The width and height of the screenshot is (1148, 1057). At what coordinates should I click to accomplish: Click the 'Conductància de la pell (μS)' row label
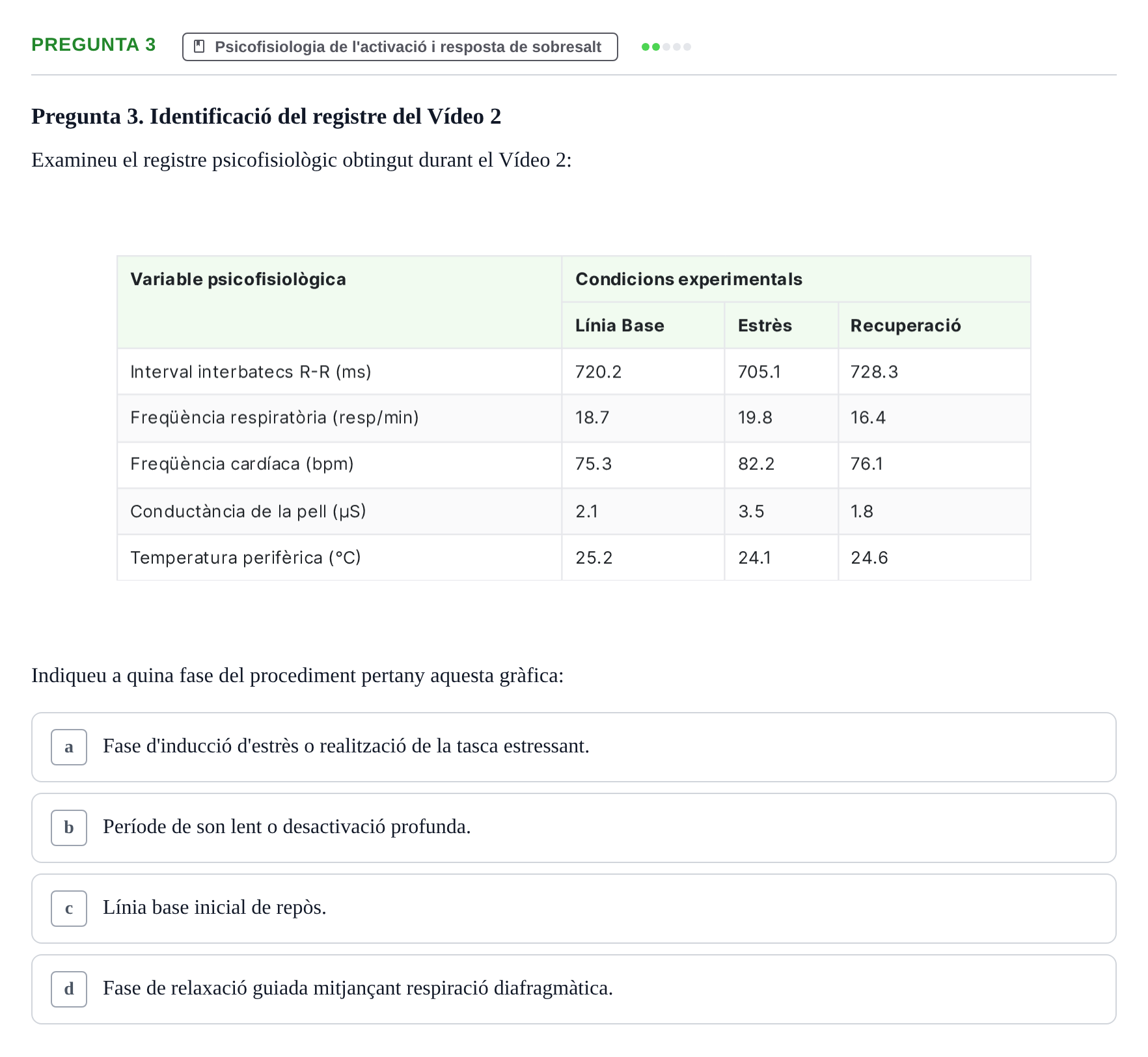click(248, 512)
